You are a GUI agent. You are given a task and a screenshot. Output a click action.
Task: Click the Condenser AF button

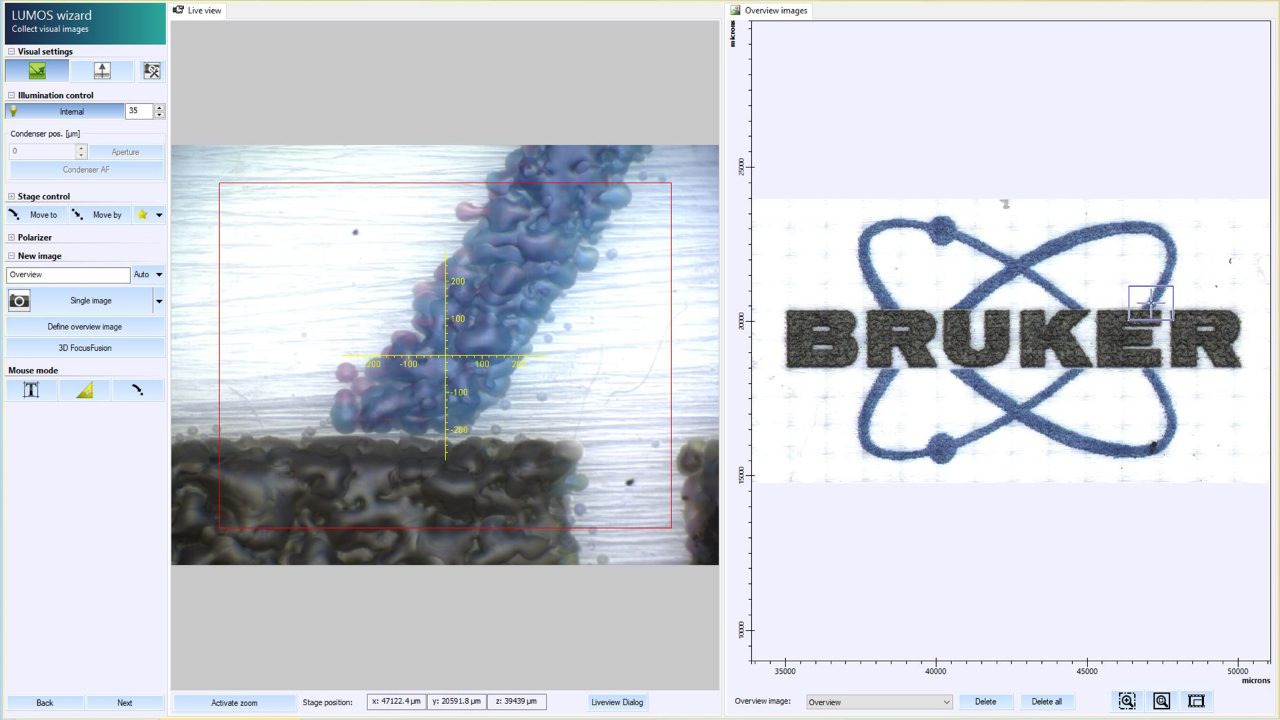86,170
